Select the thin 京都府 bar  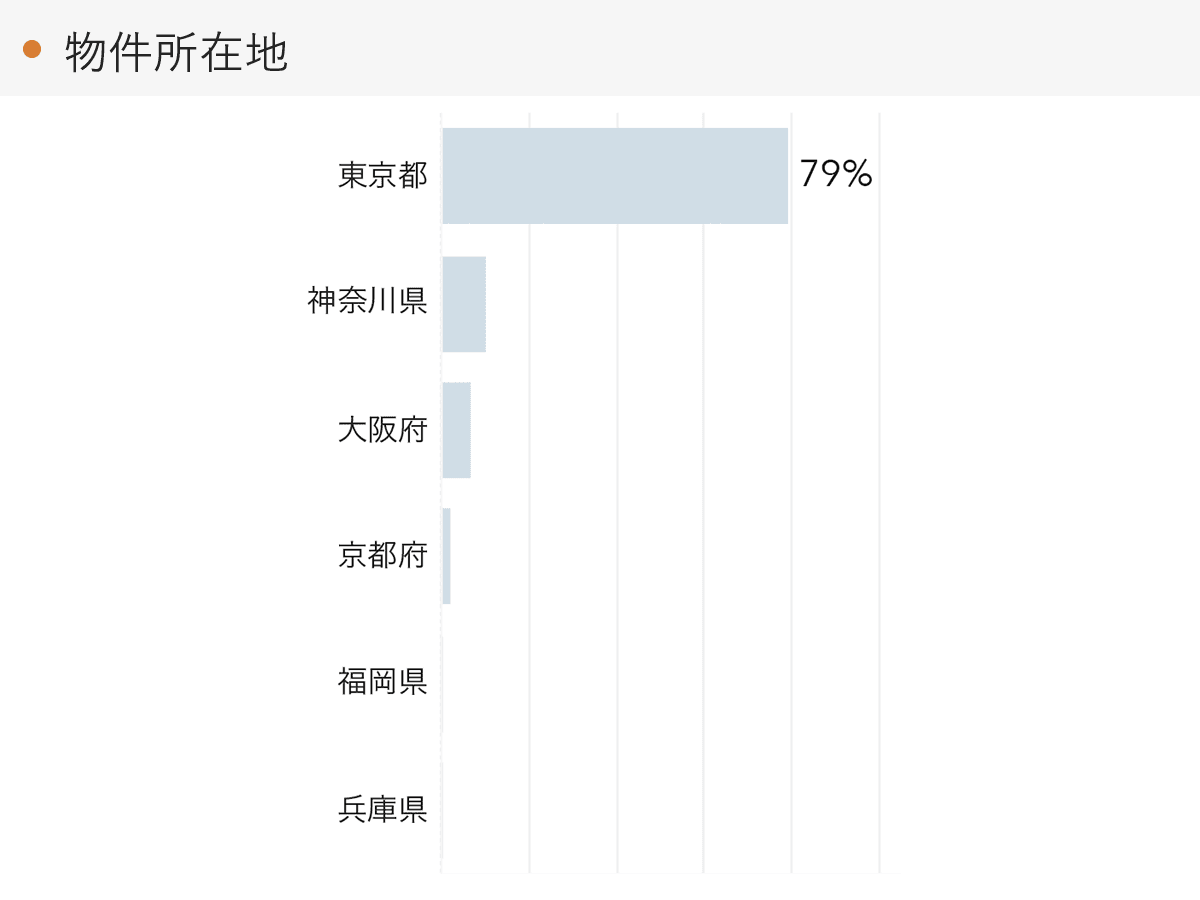(446, 556)
